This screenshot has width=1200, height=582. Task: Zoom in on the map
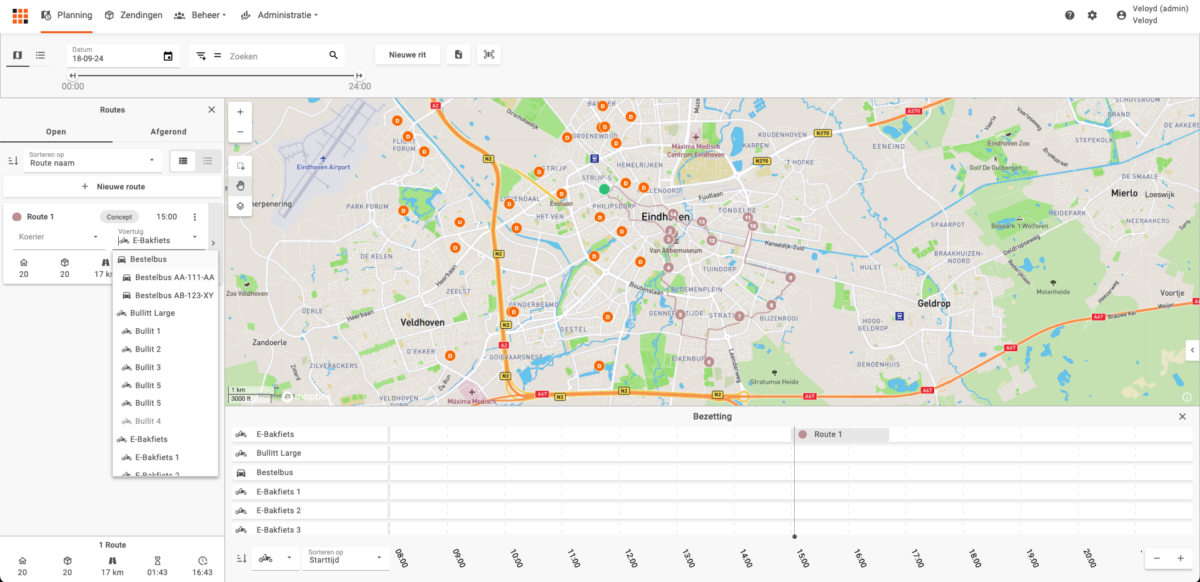pos(240,112)
